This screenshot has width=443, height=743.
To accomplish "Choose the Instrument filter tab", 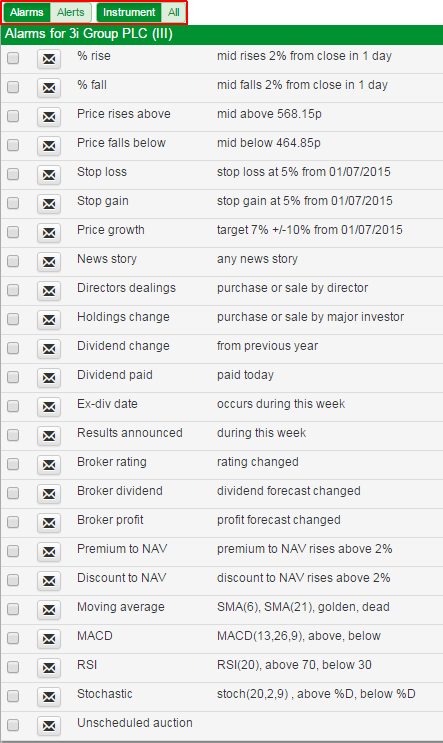I will coord(129,12).
